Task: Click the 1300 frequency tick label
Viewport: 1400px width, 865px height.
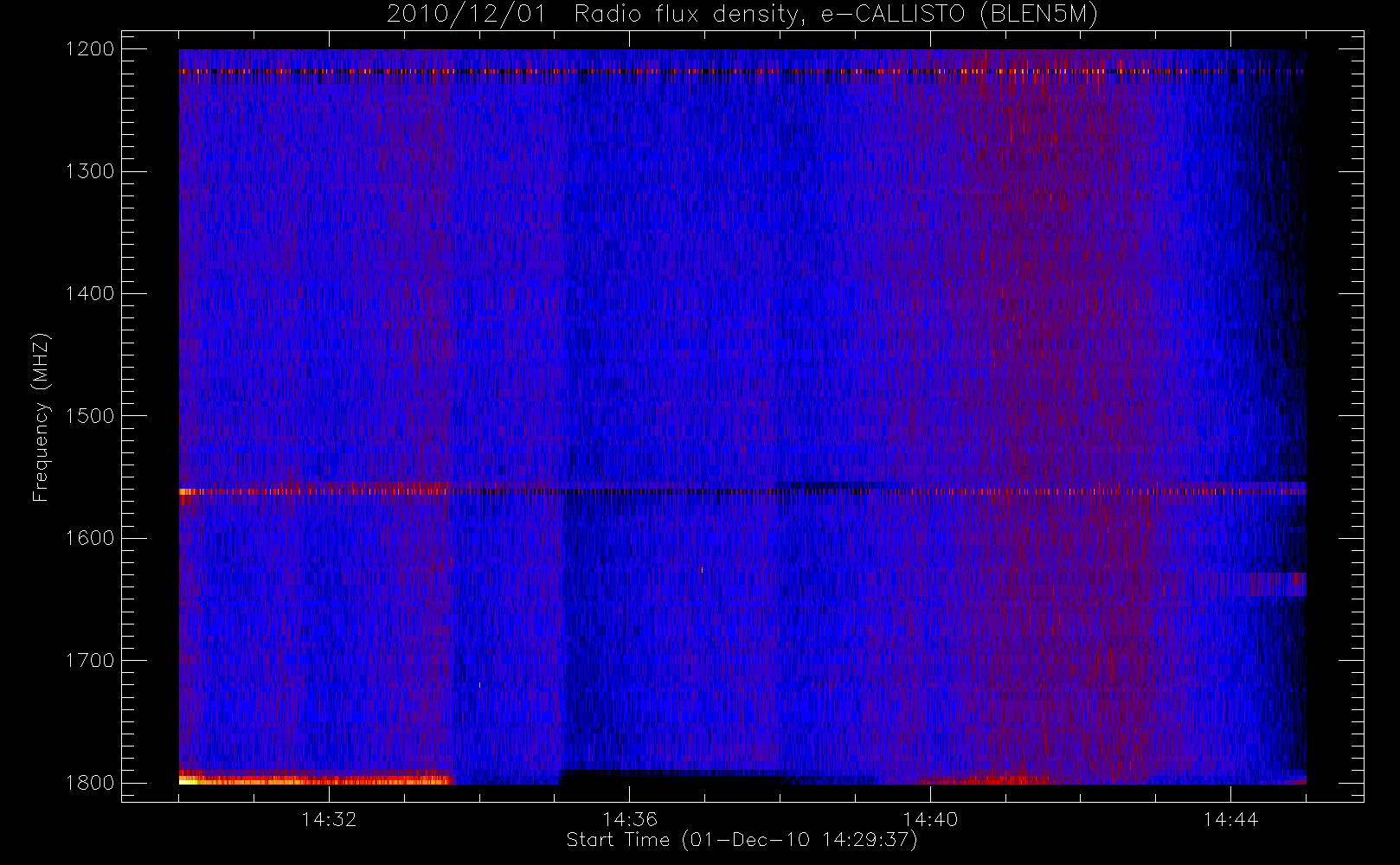Action: click(x=90, y=171)
